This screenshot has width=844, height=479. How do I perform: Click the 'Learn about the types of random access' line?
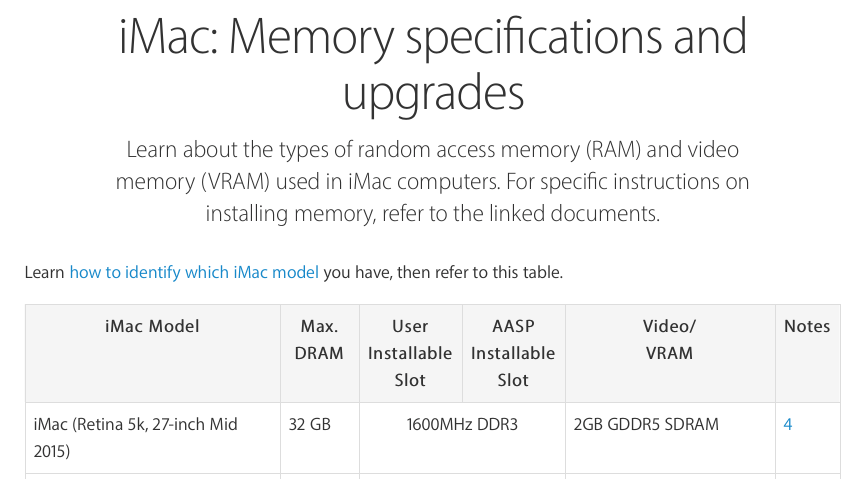(312, 150)
